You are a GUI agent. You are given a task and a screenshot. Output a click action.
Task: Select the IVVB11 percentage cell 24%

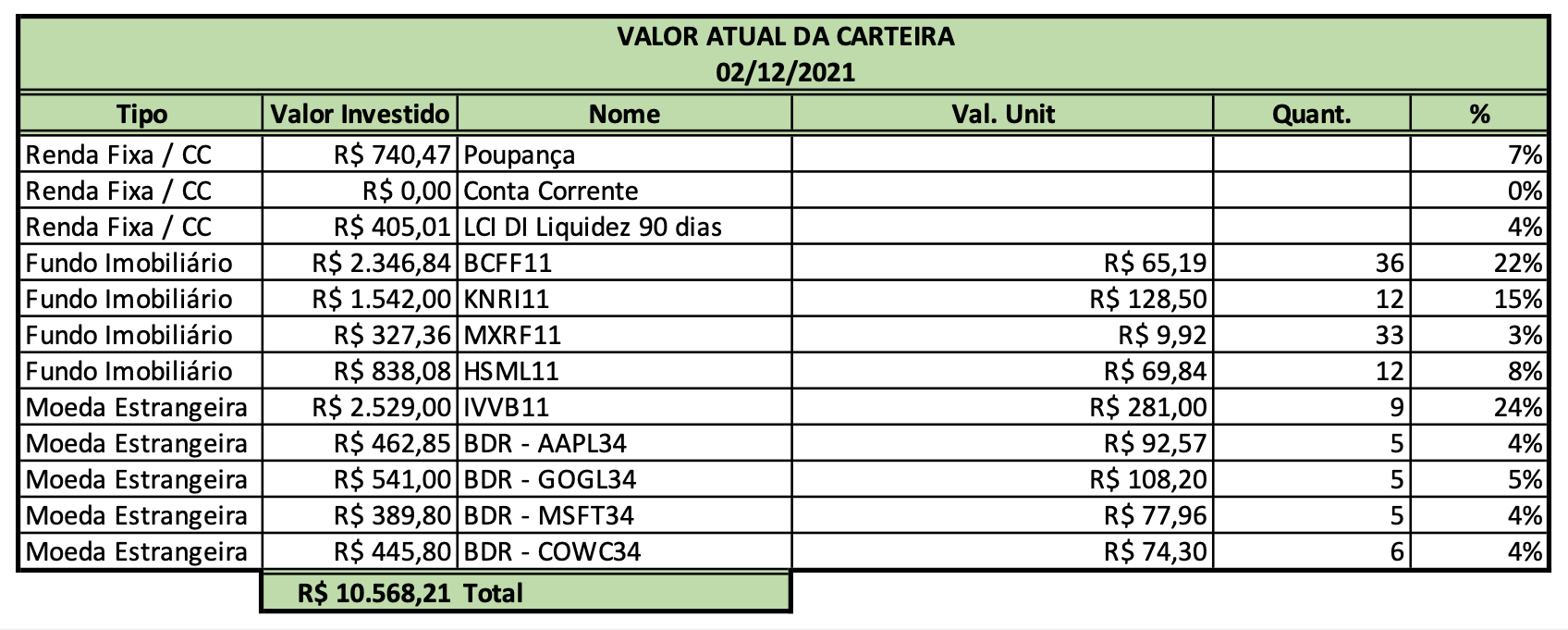(x=1479, y=406)
